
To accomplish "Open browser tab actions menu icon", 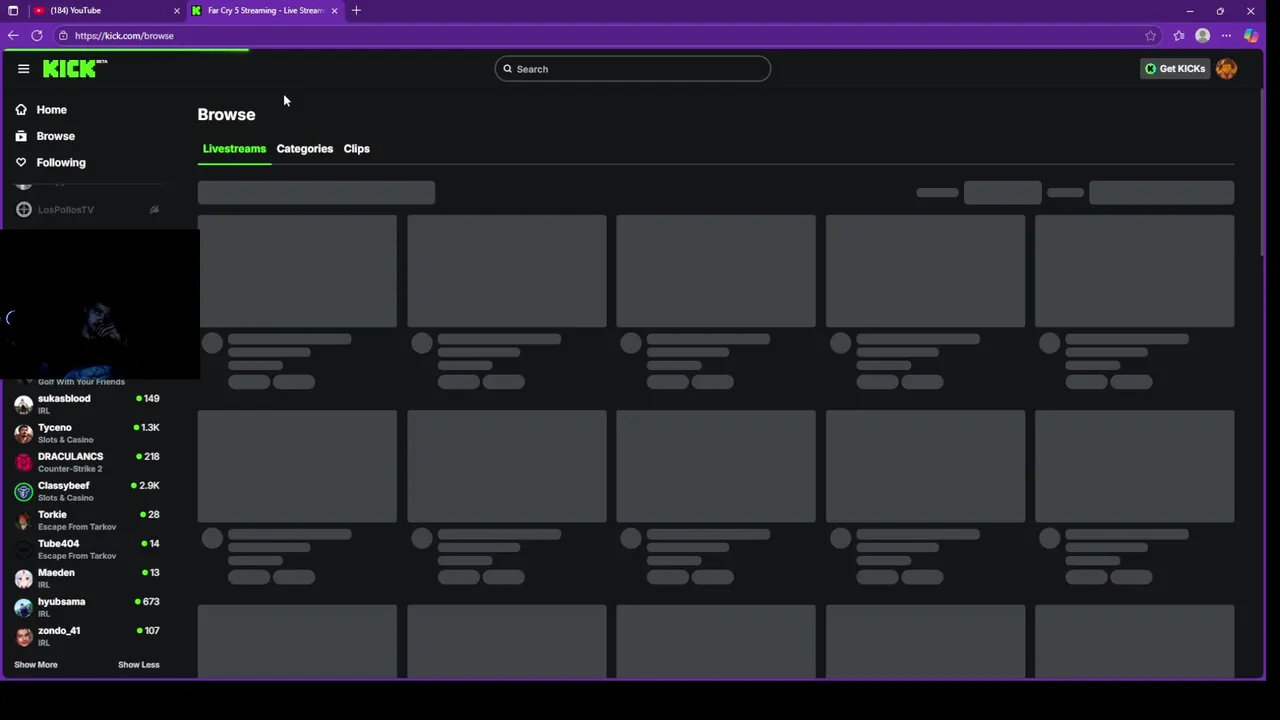I will [x=13, y=10].
